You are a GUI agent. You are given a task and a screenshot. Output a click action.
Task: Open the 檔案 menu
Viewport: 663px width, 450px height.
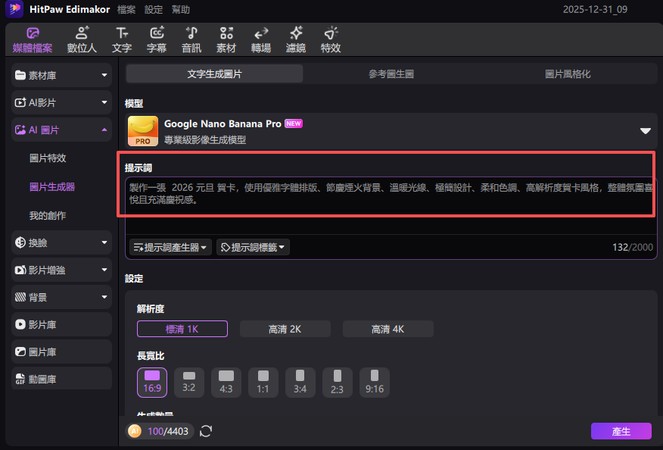pyautogui.click(x=126, y=9)
